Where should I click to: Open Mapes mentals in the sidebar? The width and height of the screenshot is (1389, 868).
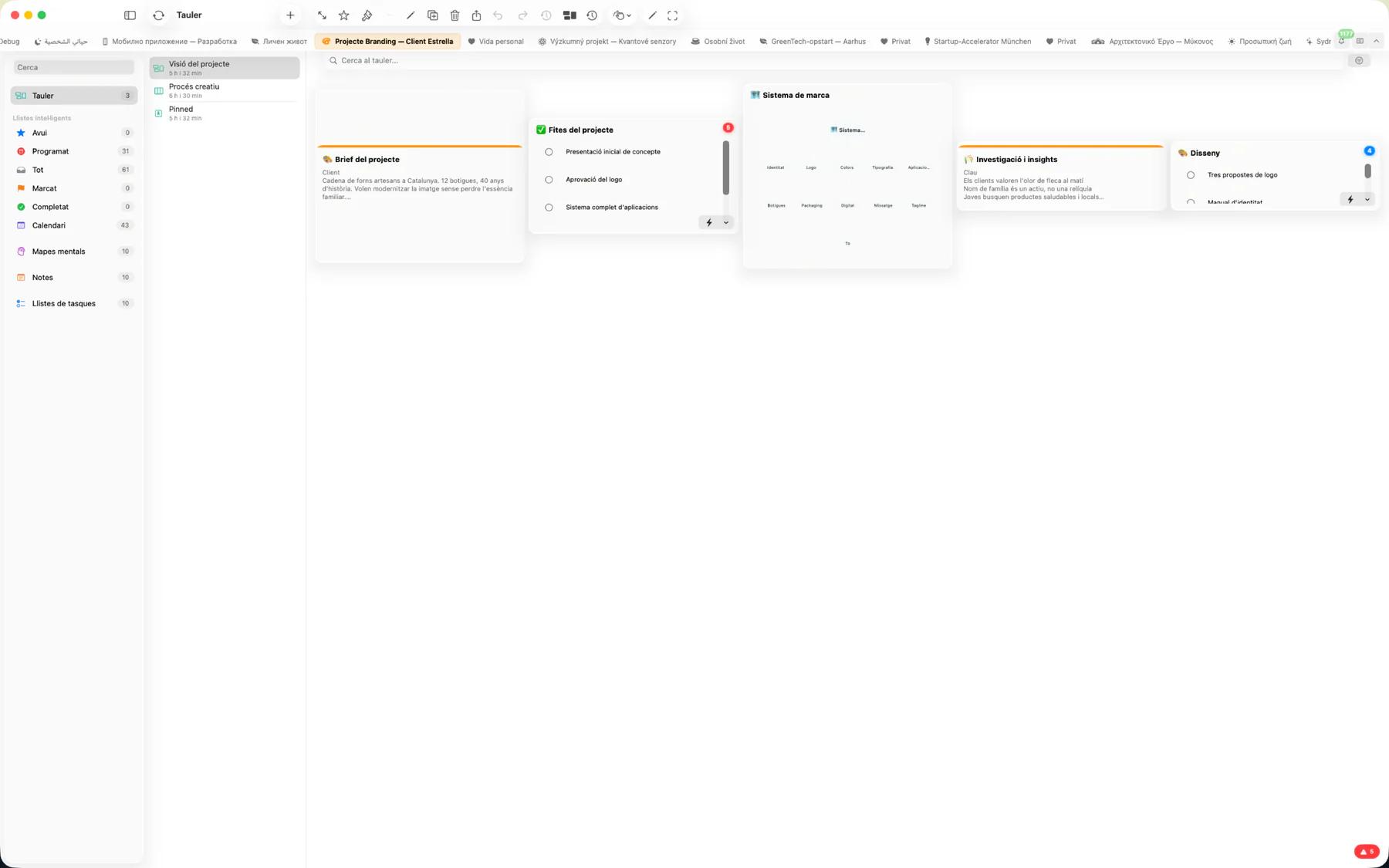pyautogui.click(x=74, y=252)
